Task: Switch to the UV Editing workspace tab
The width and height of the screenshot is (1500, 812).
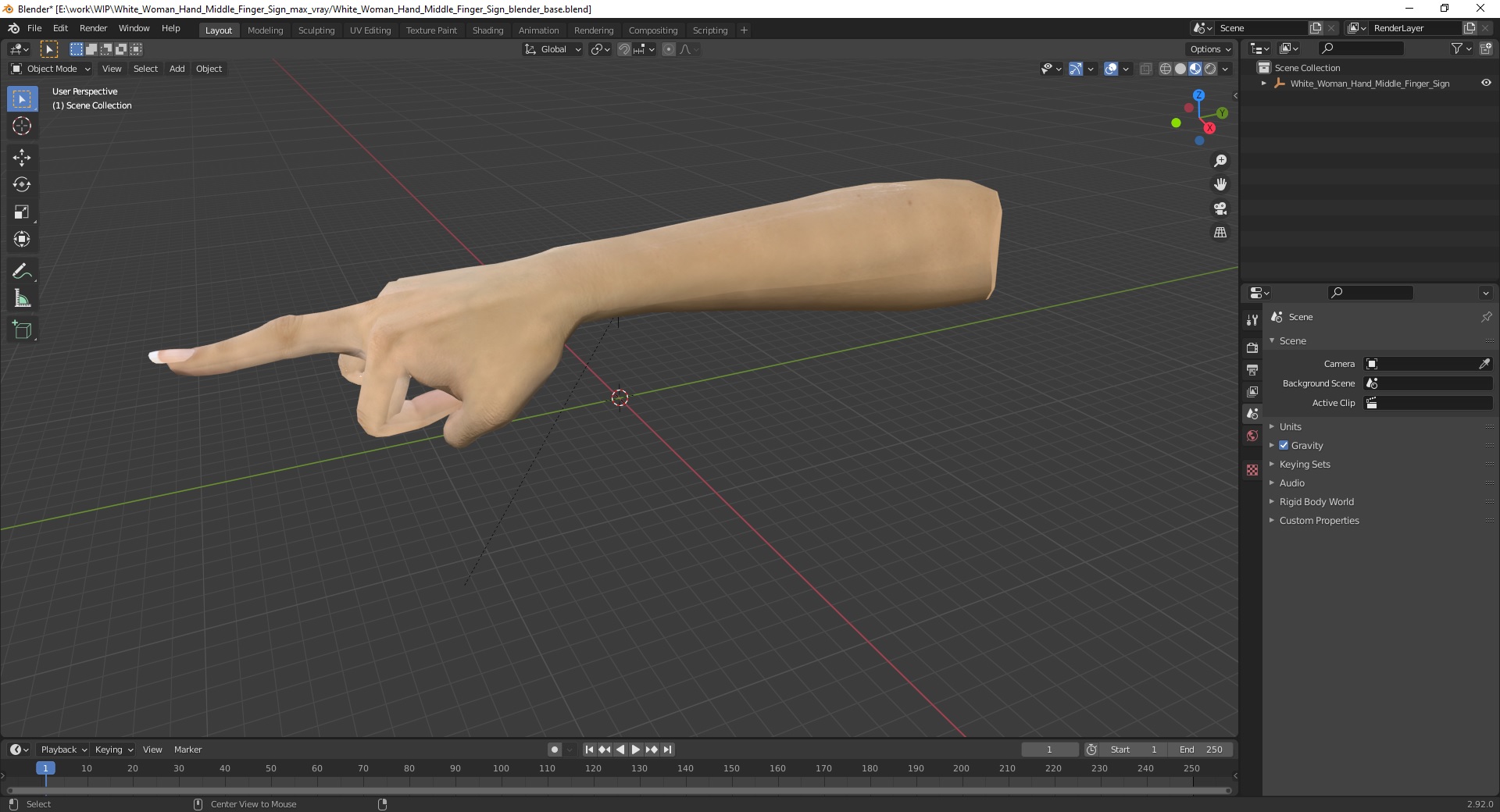Action: click(x=370, y=30)
